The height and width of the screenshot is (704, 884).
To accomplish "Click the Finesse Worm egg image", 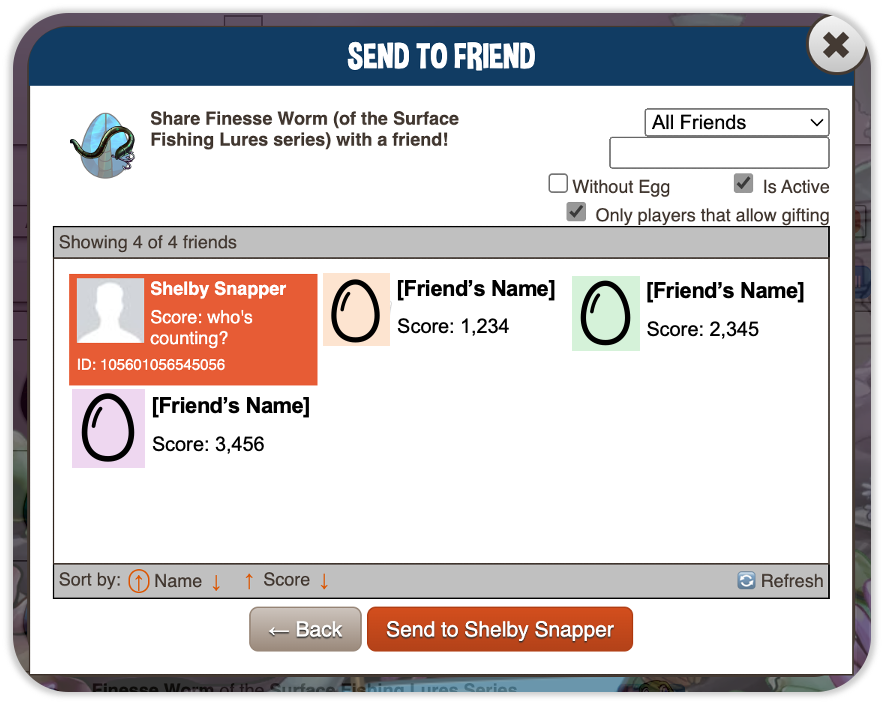I will click(x=104, y=145).
